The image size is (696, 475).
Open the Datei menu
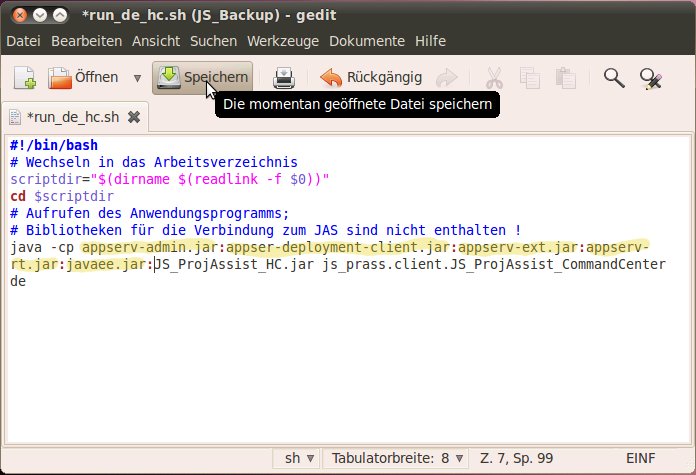[24, 41]
